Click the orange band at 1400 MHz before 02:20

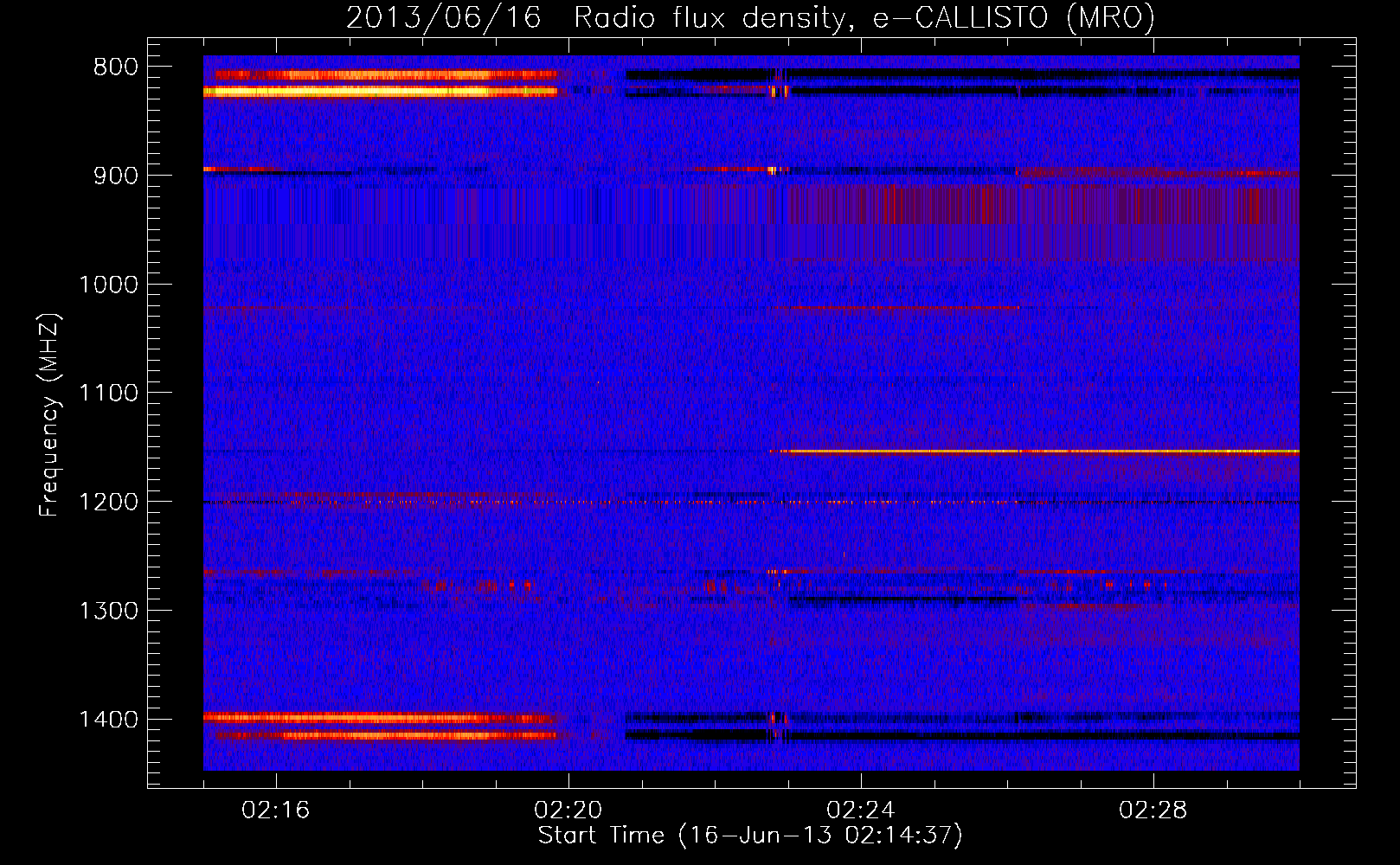pyautogui.click(x=381, y=717)
